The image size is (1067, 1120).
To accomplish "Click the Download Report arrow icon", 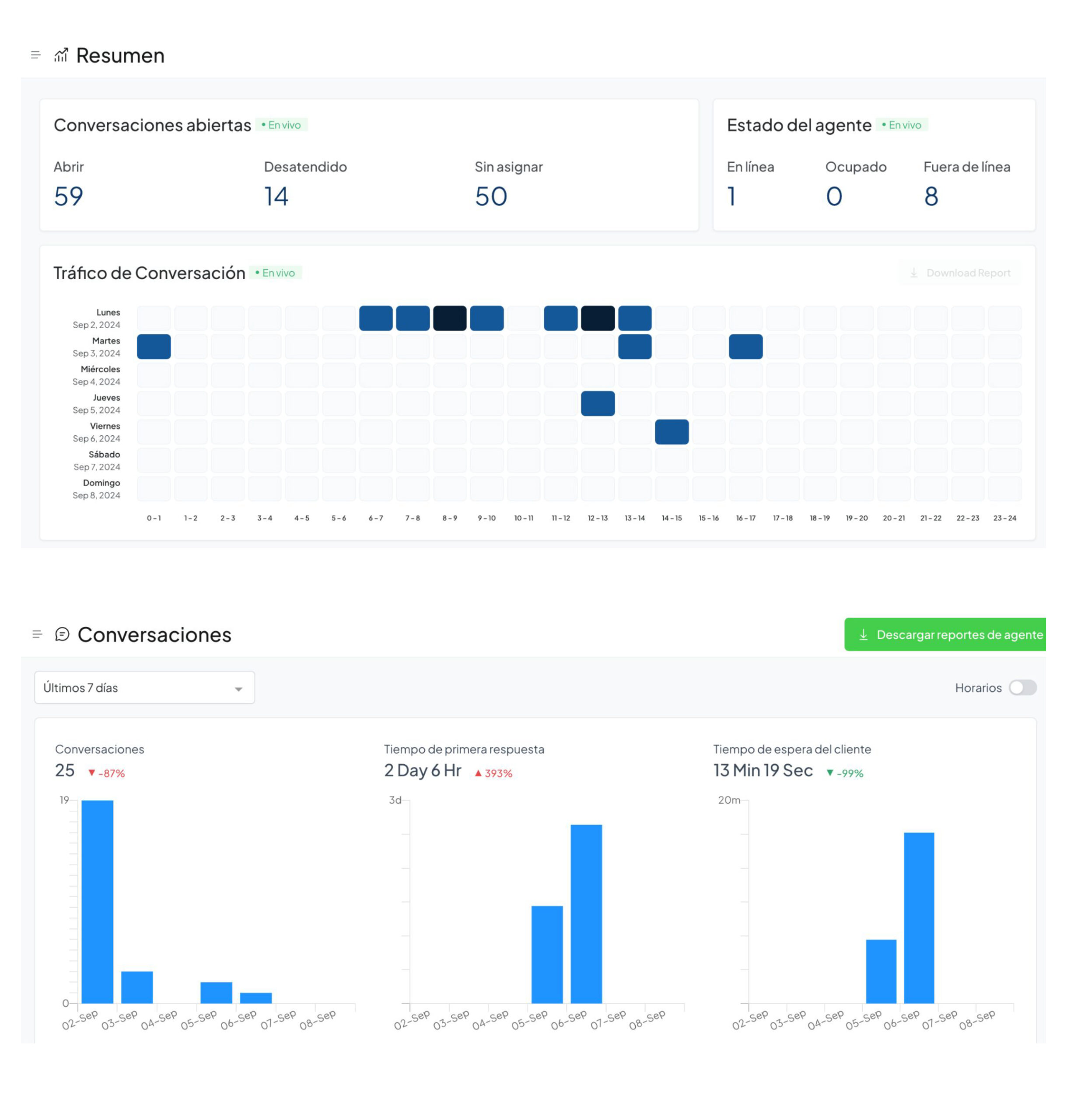I will tap(913, 273).
